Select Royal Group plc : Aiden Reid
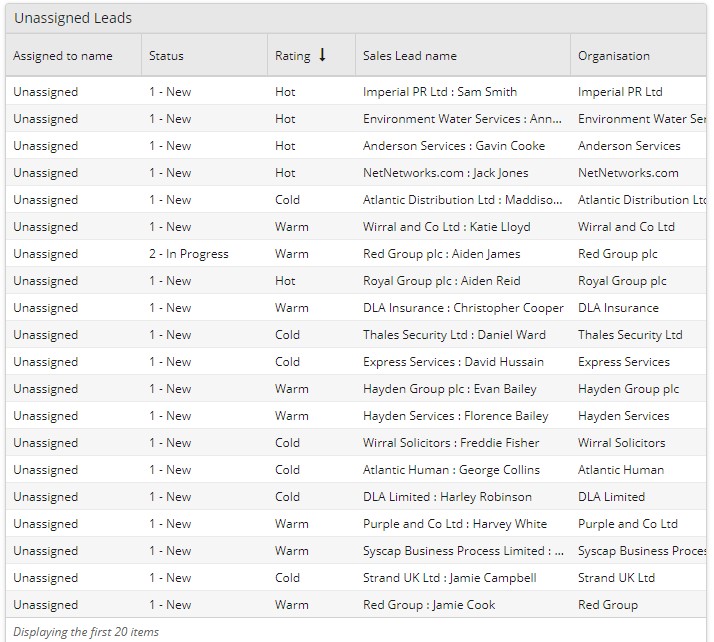Viewport: 714px width, 642px height. pos(442,281)
